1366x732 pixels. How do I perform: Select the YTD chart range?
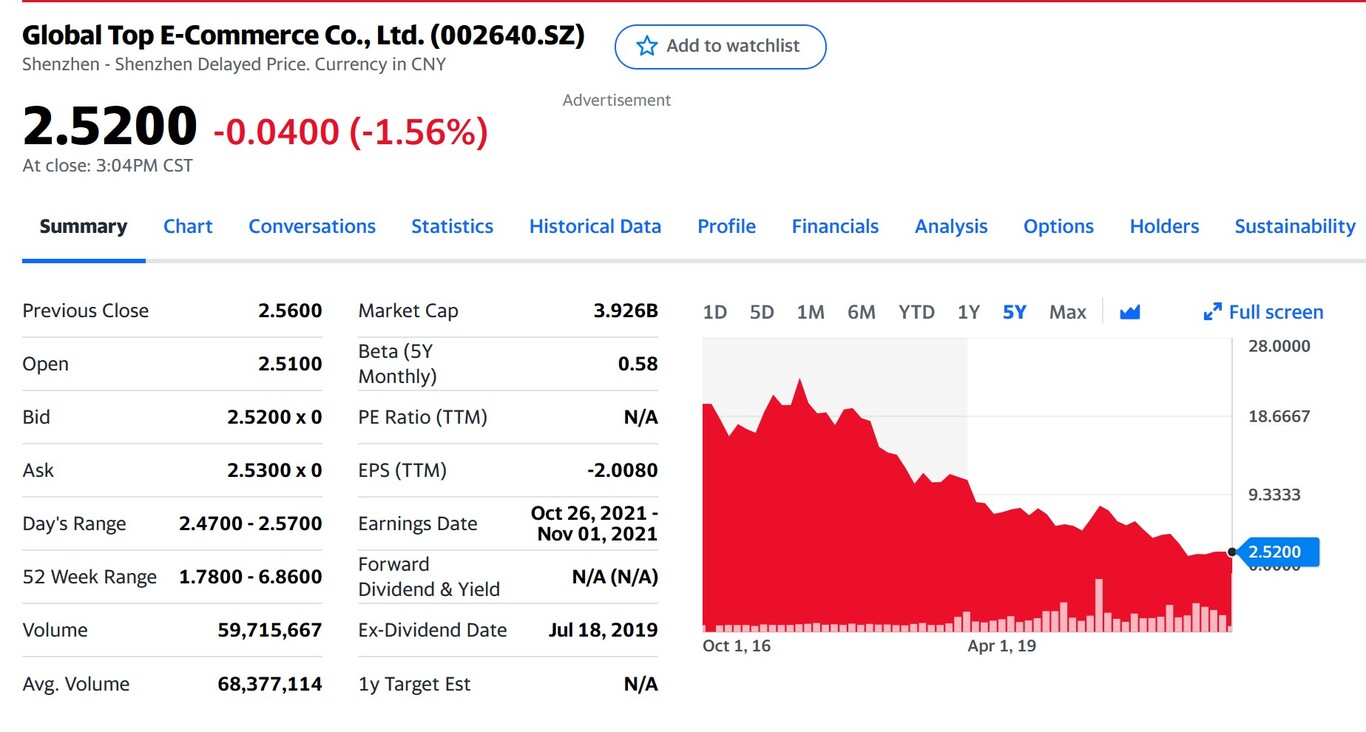tap(916, 312)
